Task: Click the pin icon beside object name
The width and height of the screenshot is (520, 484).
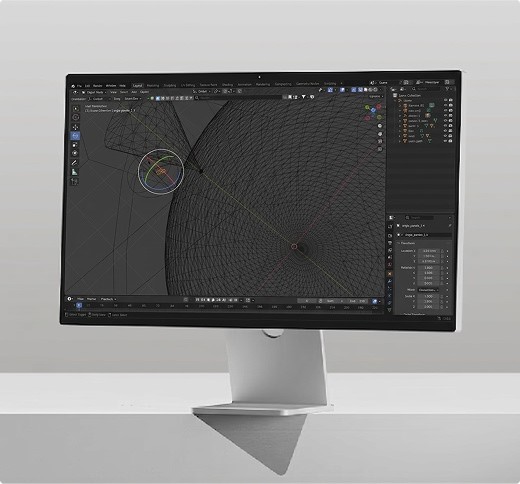Action: coord(450,226)
